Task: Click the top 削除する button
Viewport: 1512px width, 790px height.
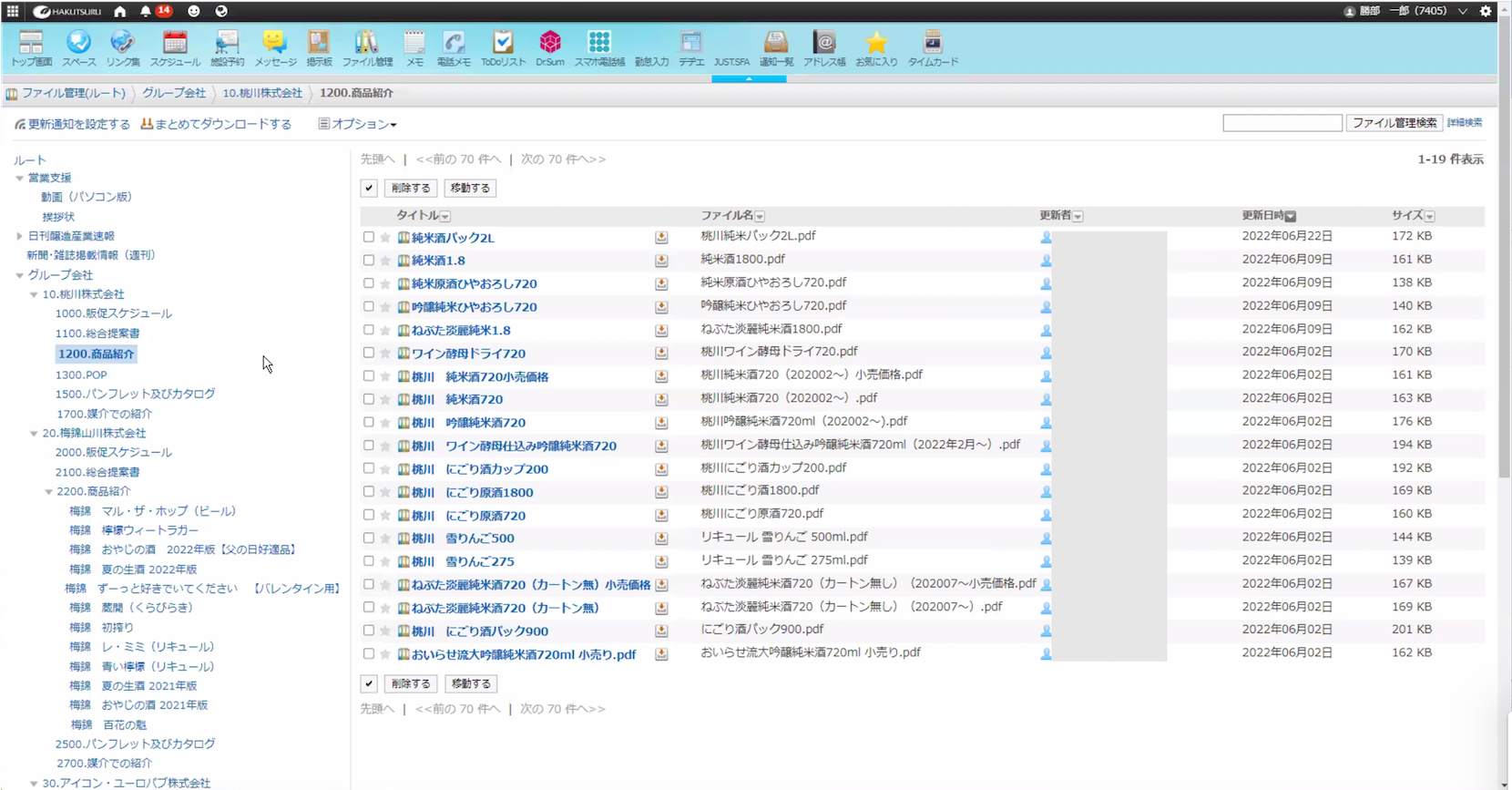Action: coord(411,188)
